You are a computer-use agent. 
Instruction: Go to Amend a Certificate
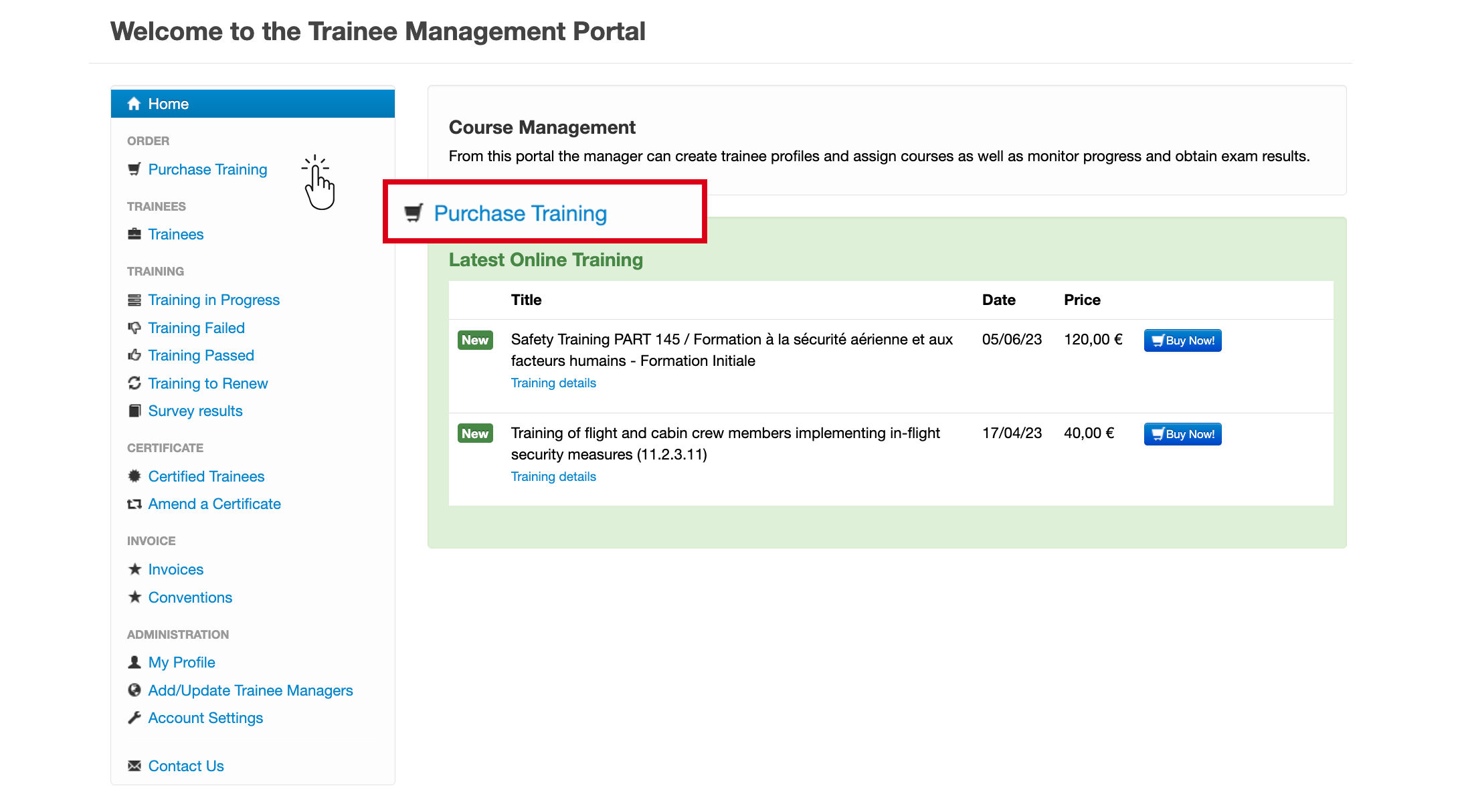click(x=214, y=504)
